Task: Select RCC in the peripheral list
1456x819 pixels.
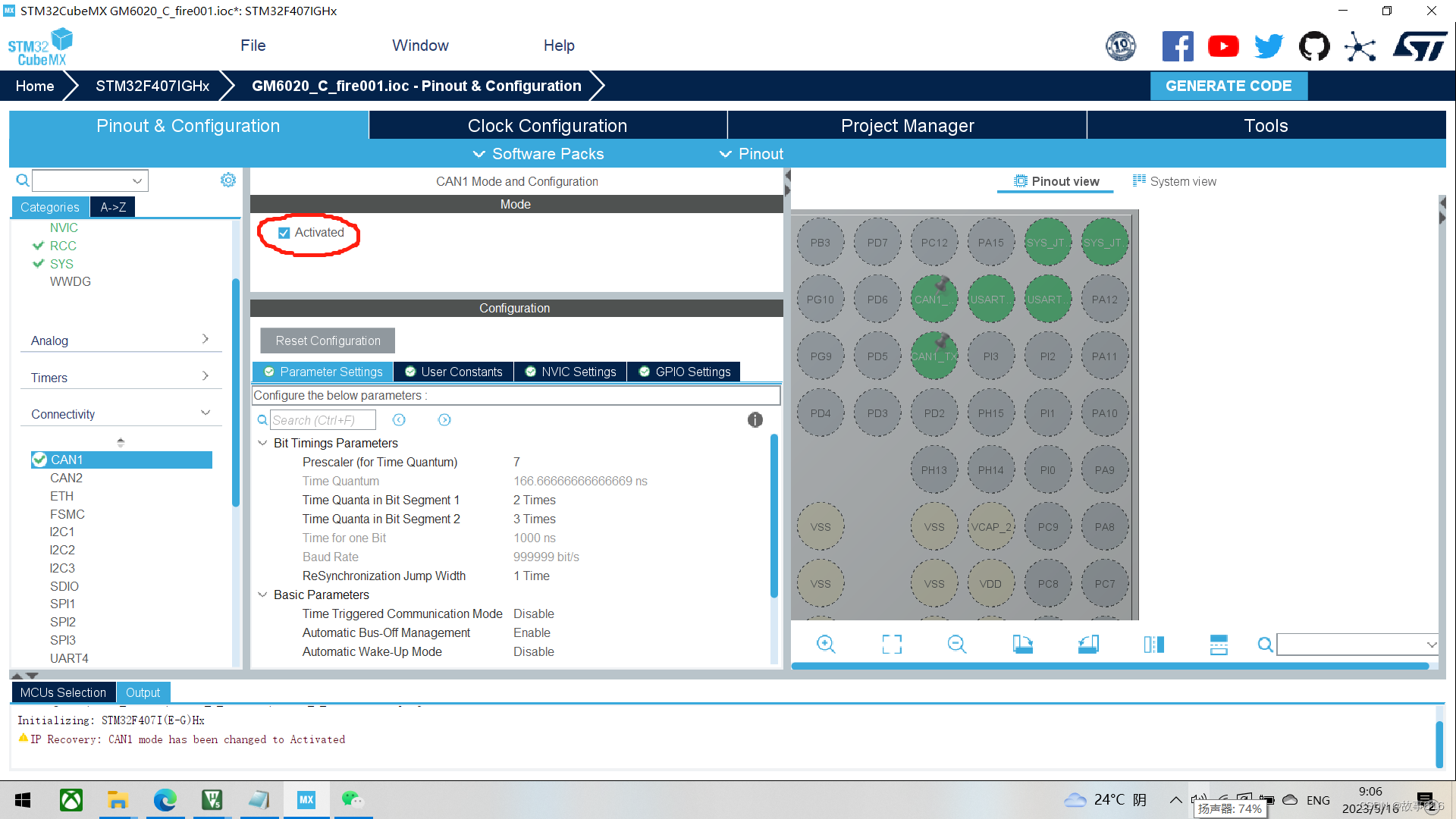Action: (63, 246)
